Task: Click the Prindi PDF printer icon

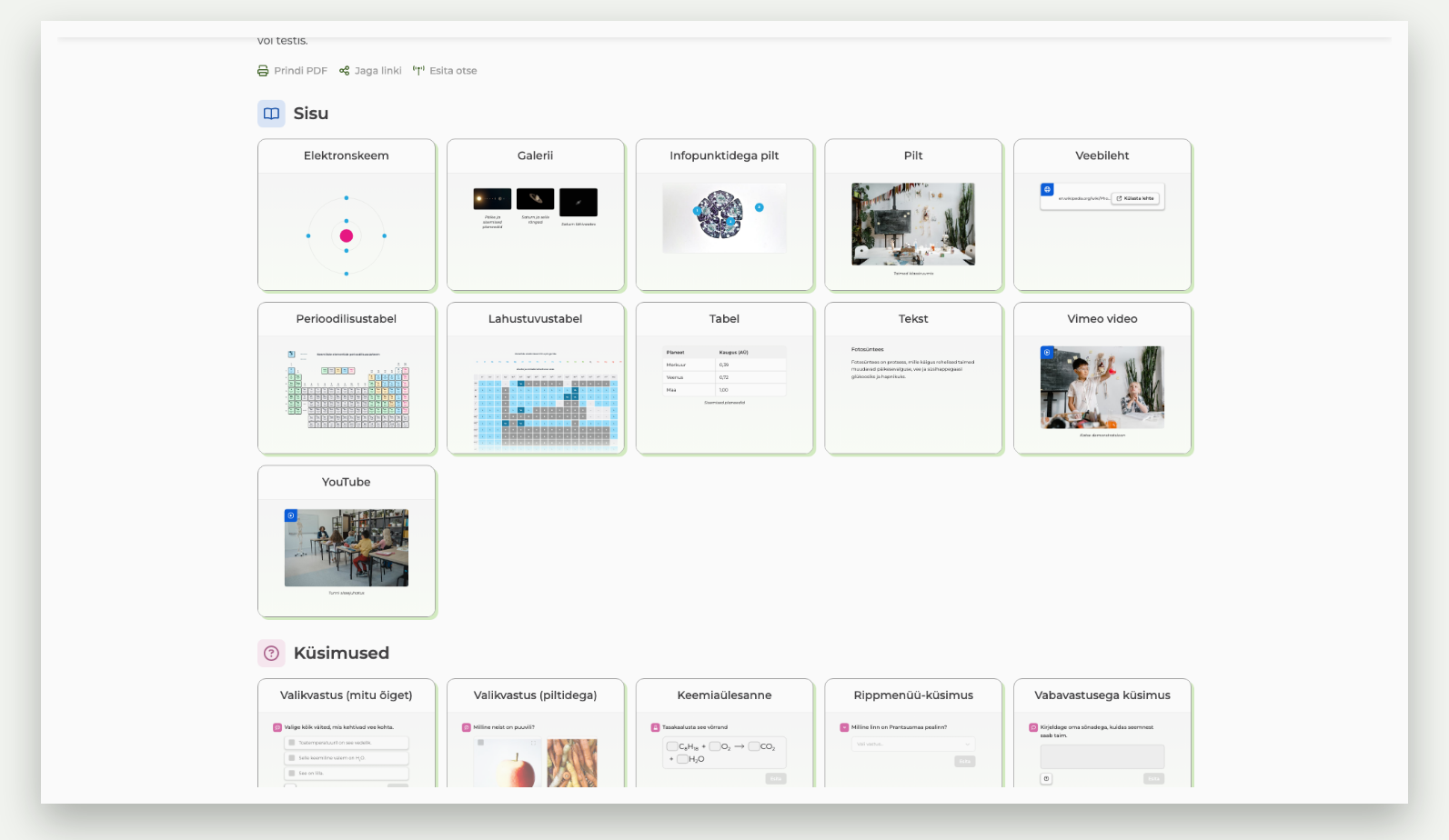Action: pyautogui.click(x=263, y=71)
